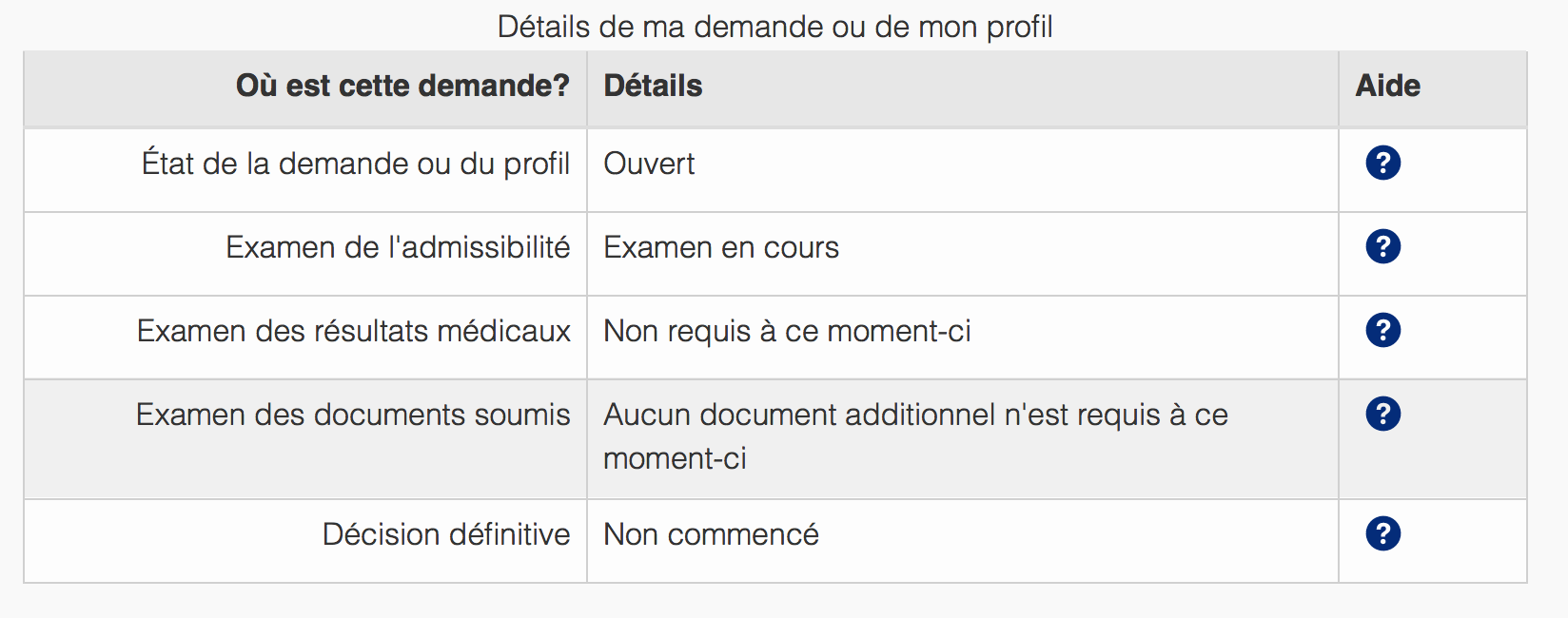Show help for Examen des résultats médicaux
1568x618 pixels.
pyautogui.click(x=1382, y=331)
